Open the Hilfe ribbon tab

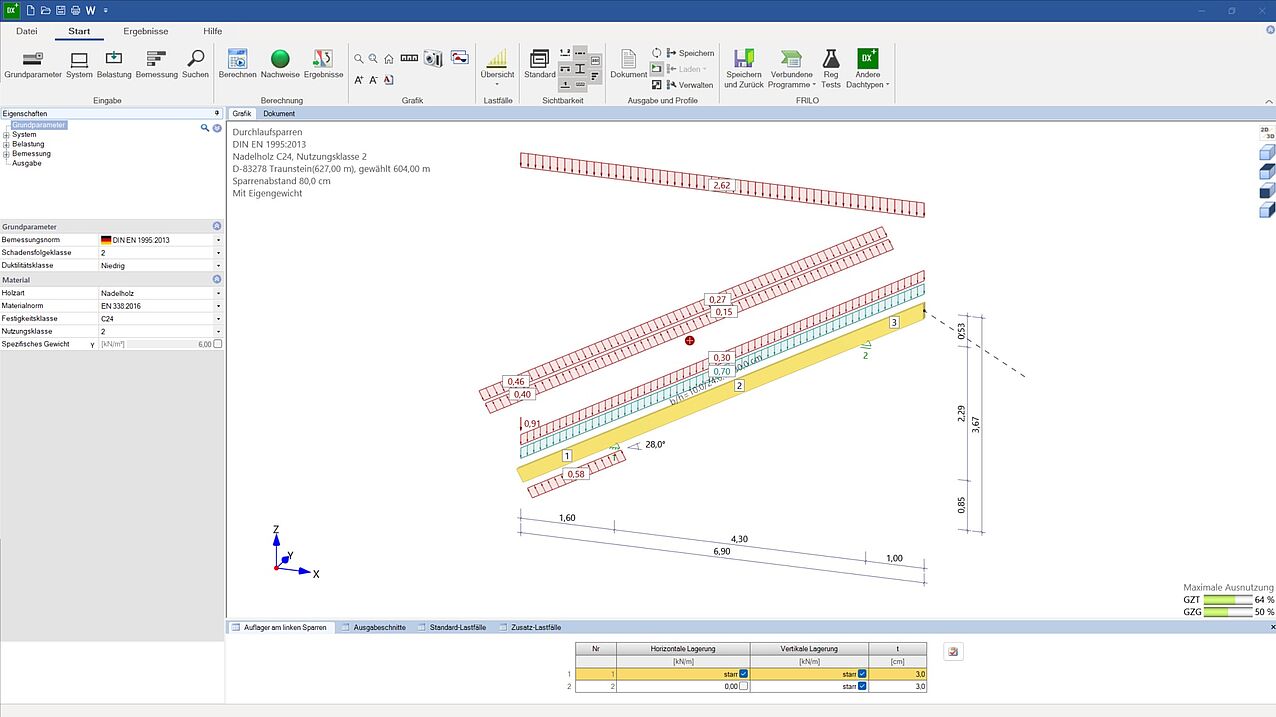tap(212, 31)
